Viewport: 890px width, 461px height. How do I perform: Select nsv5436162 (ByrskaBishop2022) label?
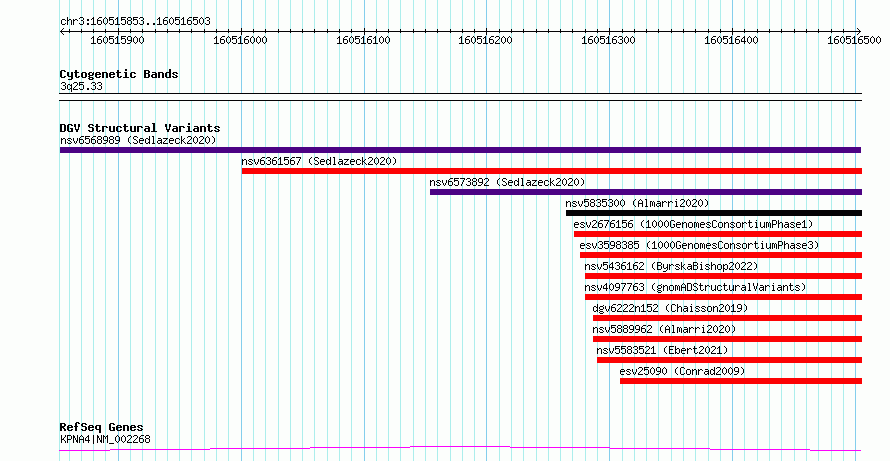671,266
